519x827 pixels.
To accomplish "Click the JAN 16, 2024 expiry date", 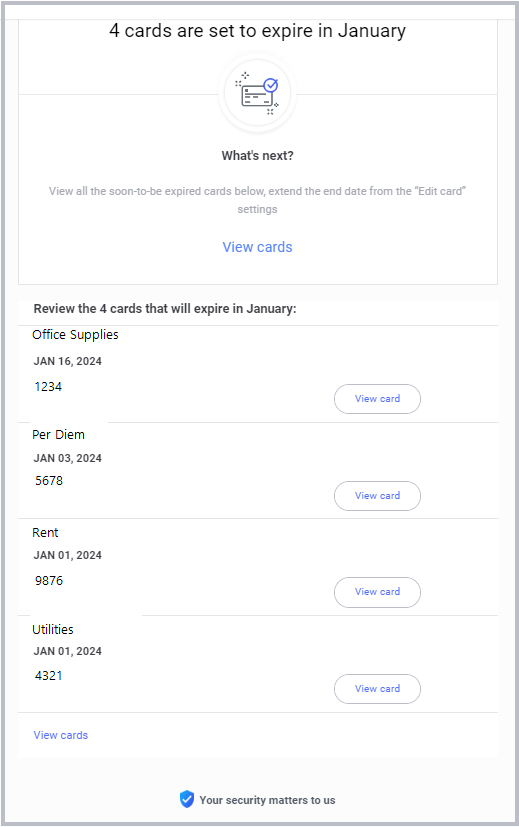I will tap(68, 361).
